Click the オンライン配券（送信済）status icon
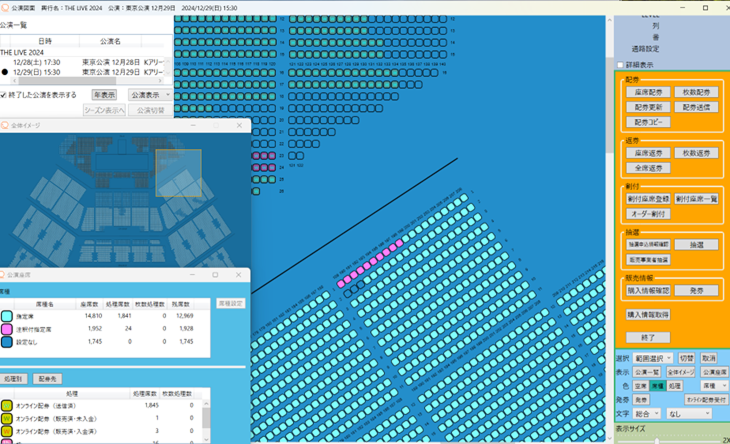 pyautogui.click(x=7, y=405)
